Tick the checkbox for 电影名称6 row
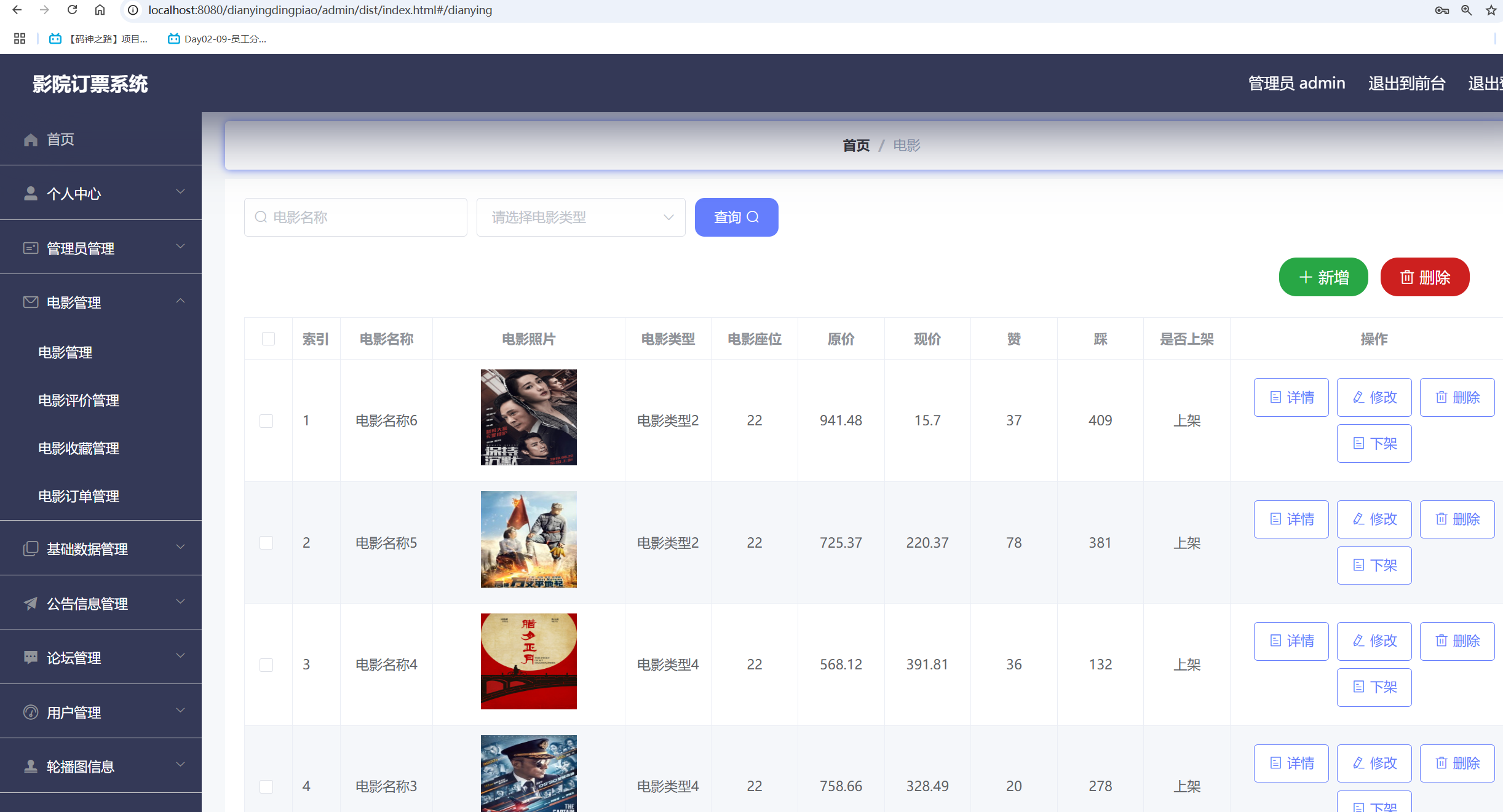 point(266,421)
